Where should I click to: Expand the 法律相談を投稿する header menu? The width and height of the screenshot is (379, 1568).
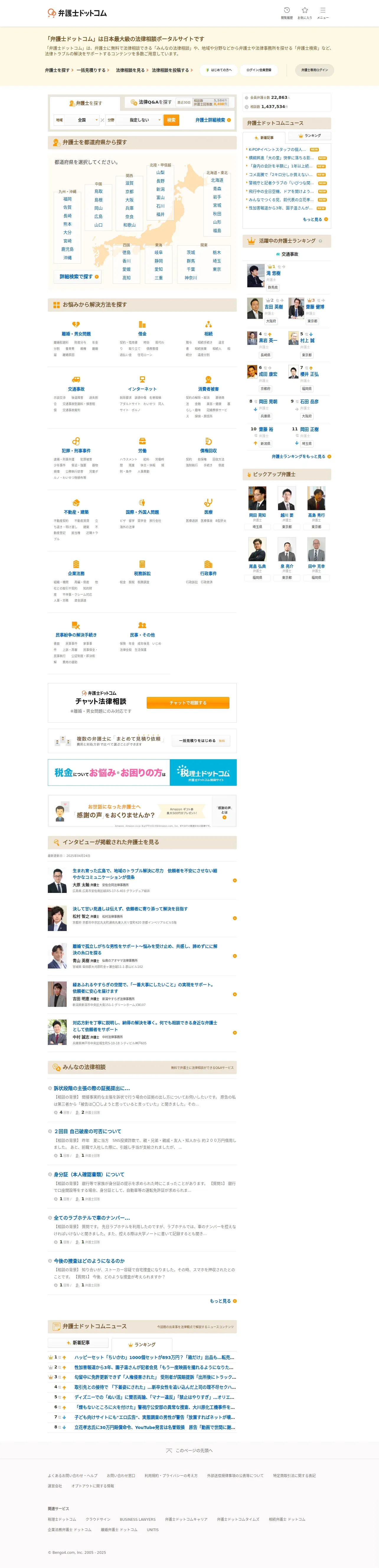click(172, 70)
